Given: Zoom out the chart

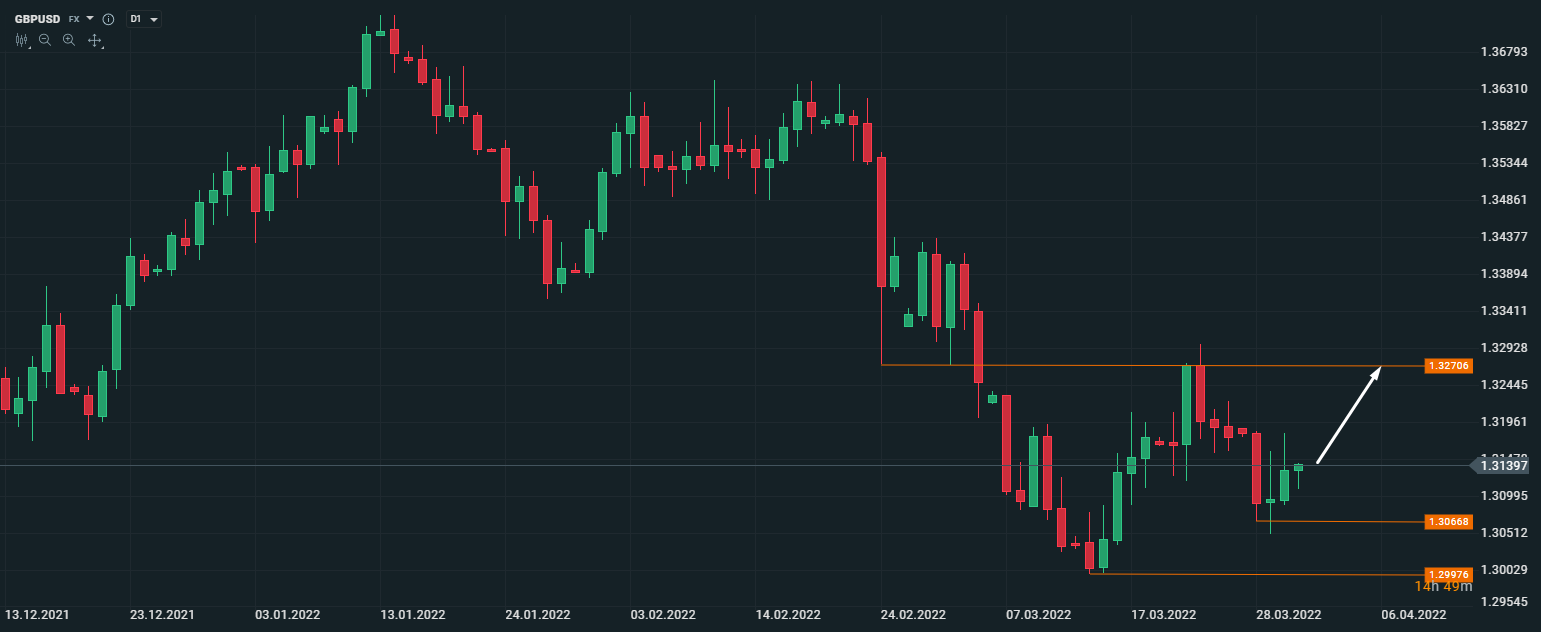Looking at the screenshot, I should pos(45,40).
